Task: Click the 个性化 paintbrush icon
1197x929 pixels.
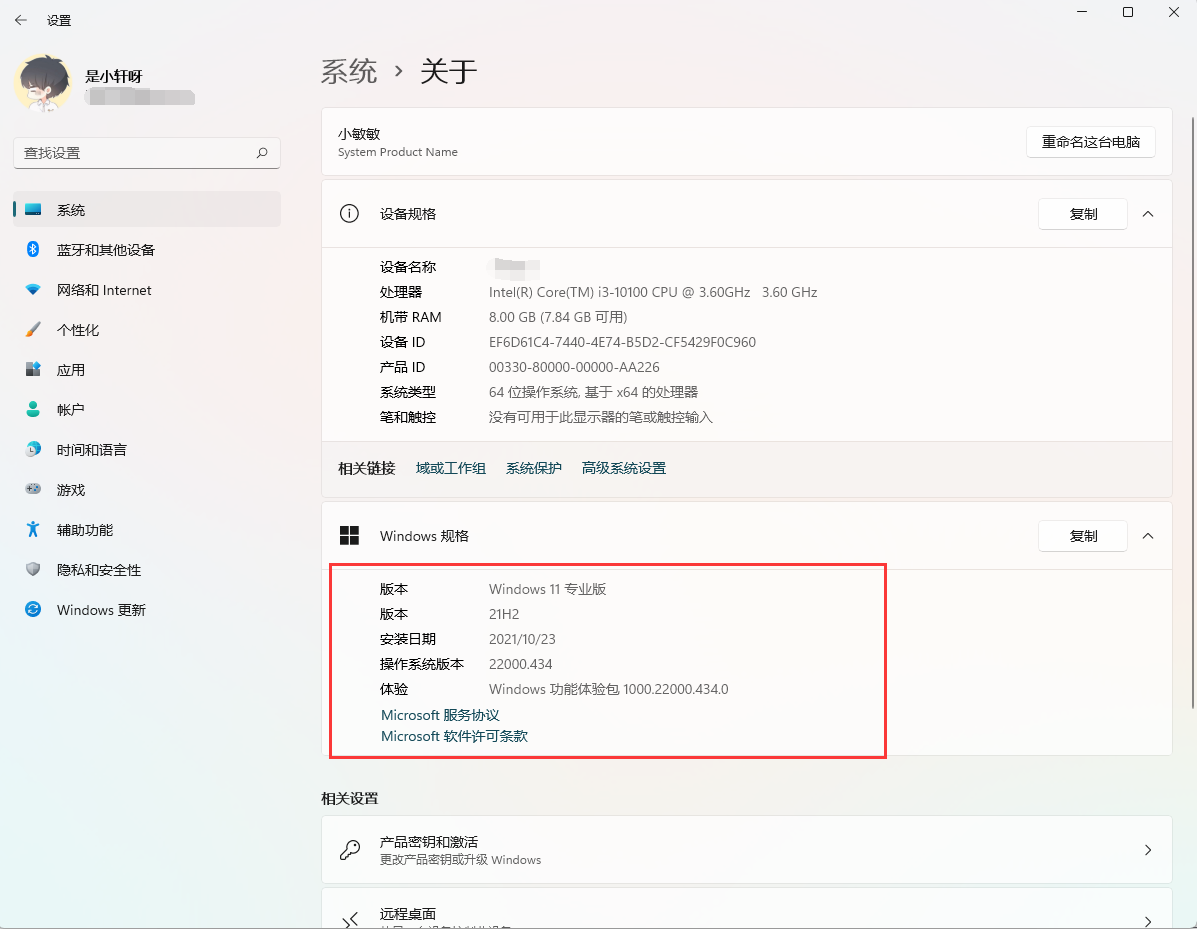Action: (x=33, y=329)
